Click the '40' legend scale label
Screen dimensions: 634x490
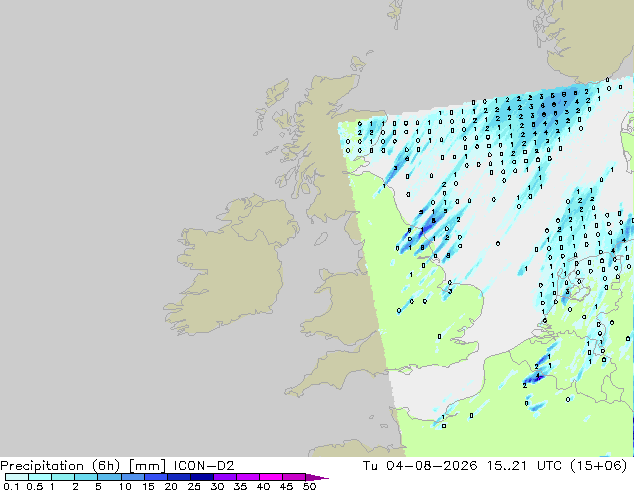click(263, 486)
